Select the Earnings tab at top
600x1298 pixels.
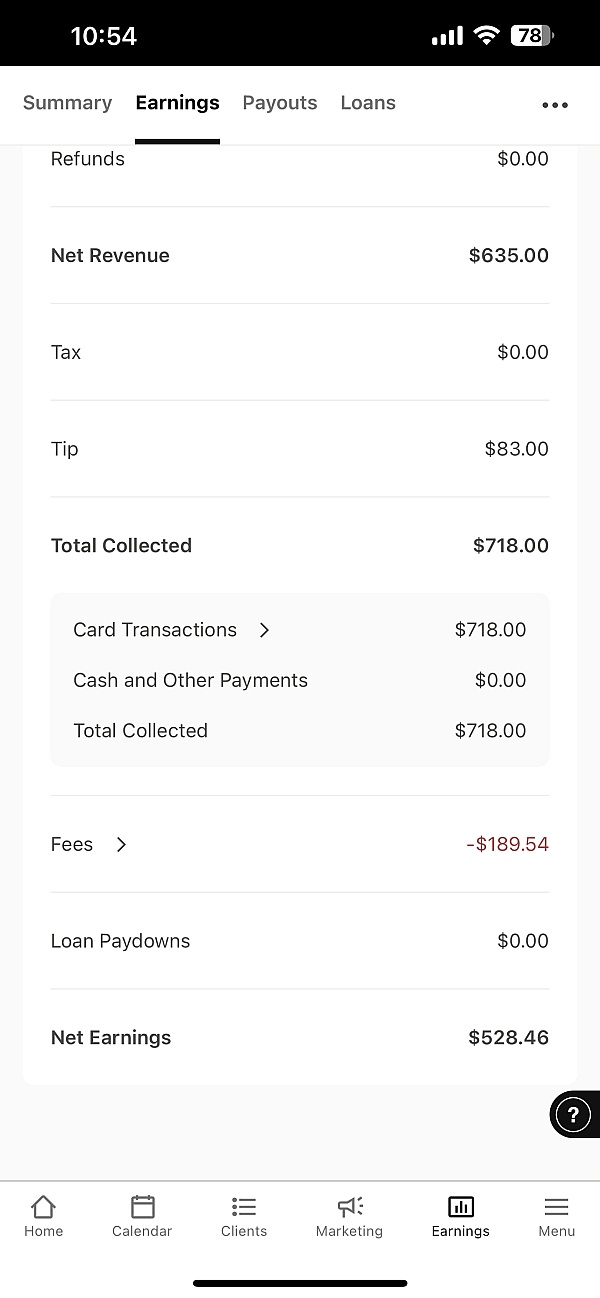(177, 103)
